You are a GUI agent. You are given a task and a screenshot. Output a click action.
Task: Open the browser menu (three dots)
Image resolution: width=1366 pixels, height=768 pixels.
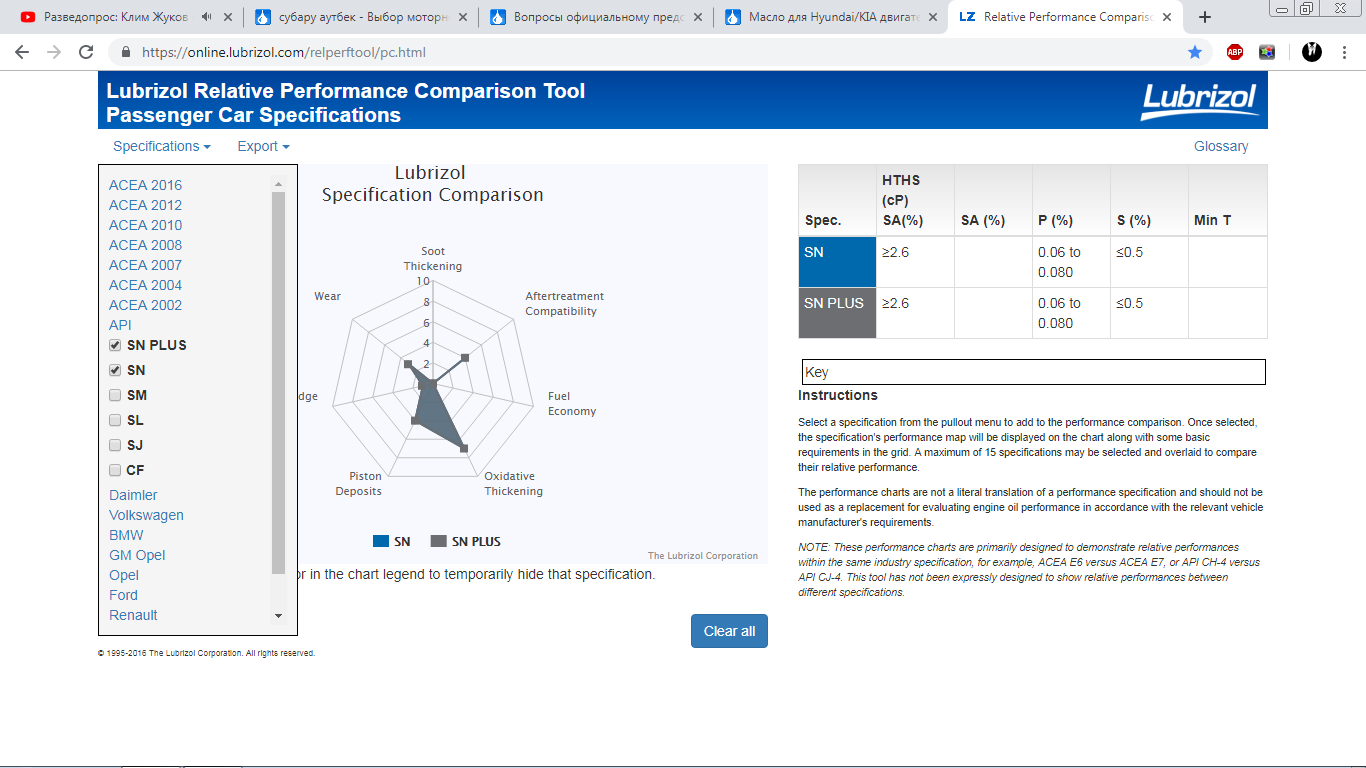1346,52
